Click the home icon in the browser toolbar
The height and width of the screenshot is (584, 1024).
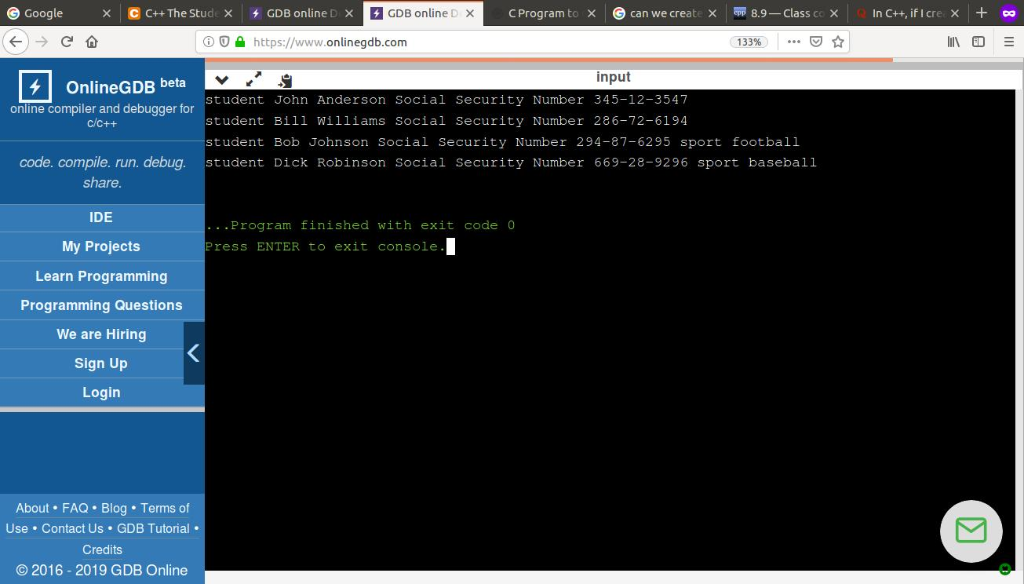click(x=90, y=41)
